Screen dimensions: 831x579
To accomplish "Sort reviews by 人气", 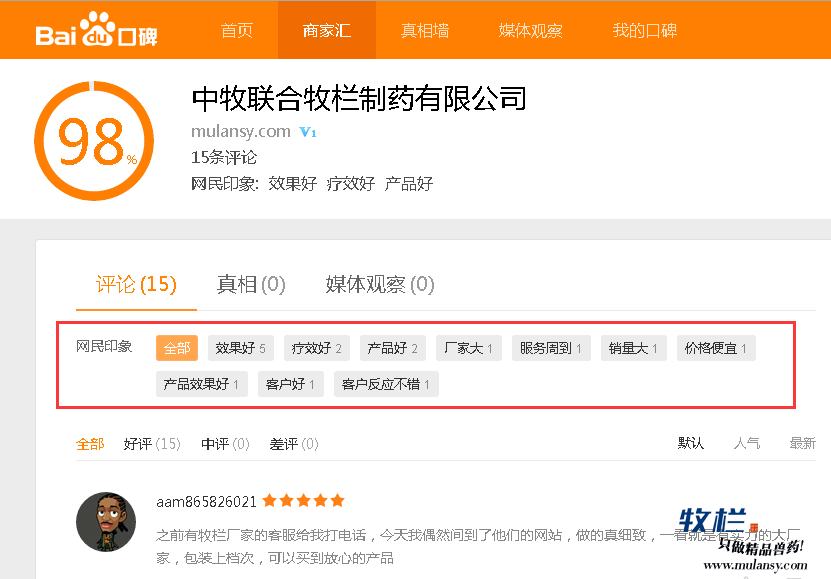I will (747, 443).
